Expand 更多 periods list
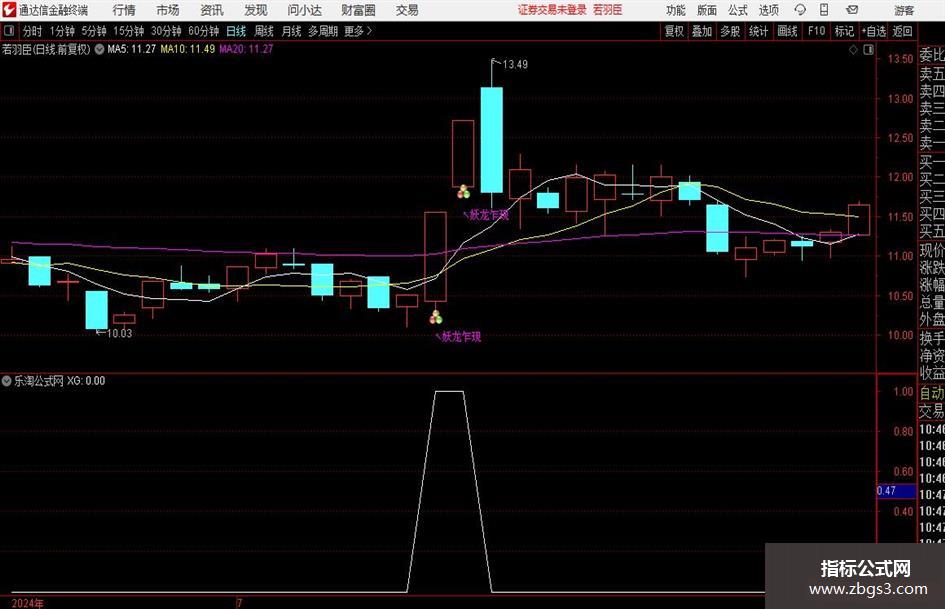945x609 pixels. 358,31
